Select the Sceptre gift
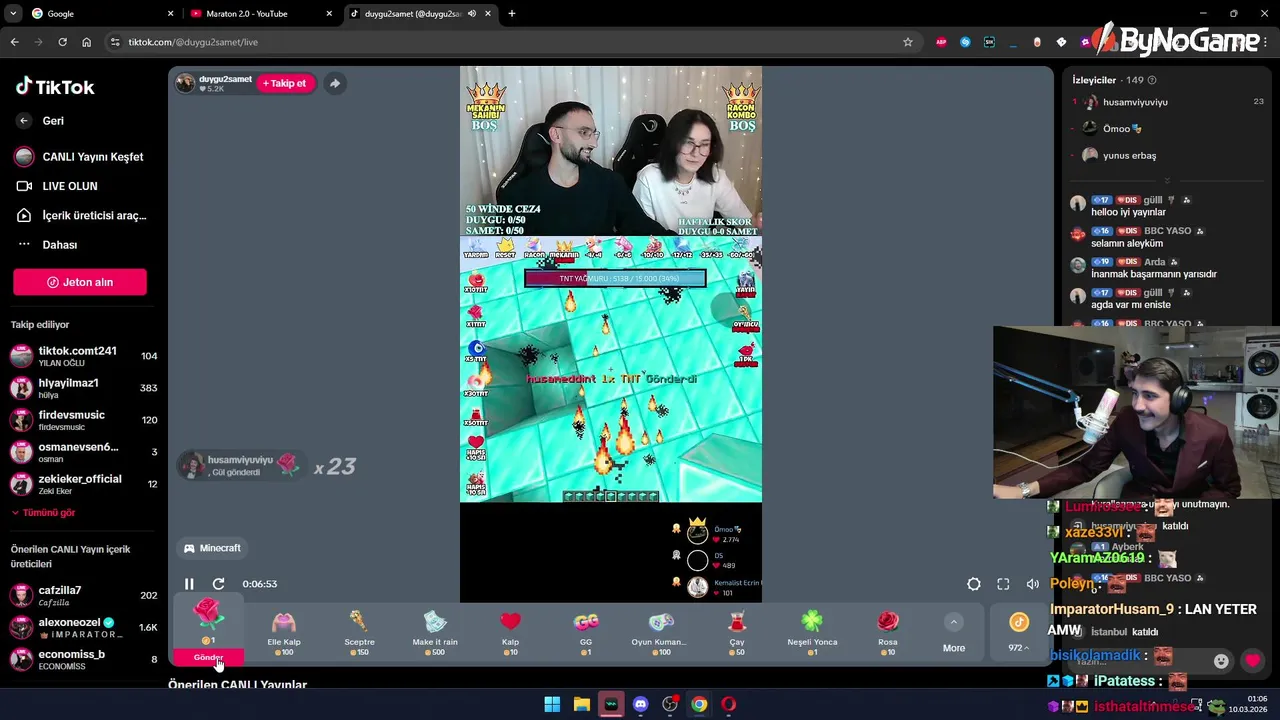The image size is (1280, 720). (x=359, y=632)
